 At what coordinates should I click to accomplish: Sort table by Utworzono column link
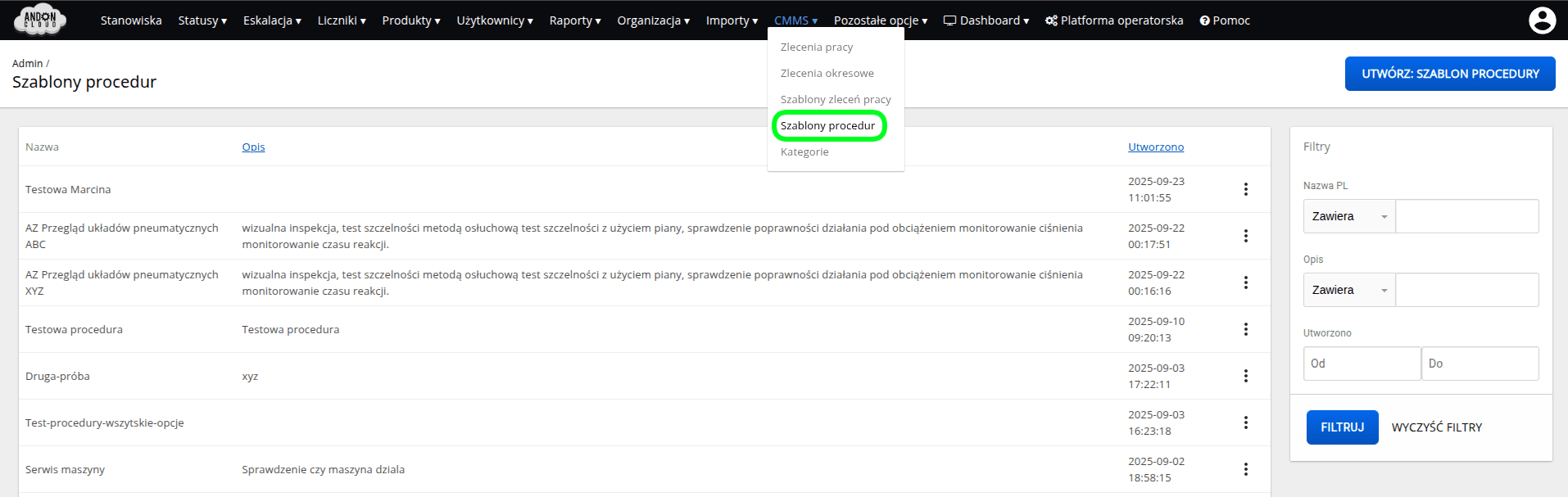(x=1155, y=147)
